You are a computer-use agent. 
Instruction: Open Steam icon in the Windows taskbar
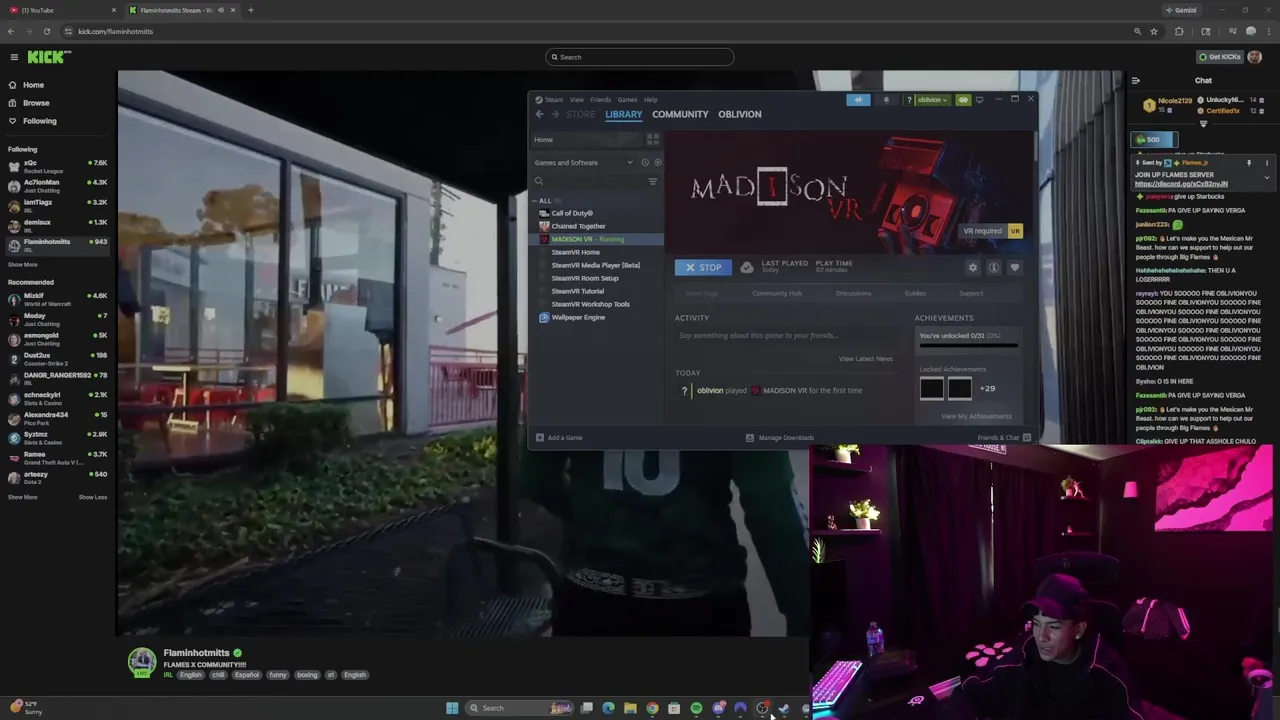[784, 708]
